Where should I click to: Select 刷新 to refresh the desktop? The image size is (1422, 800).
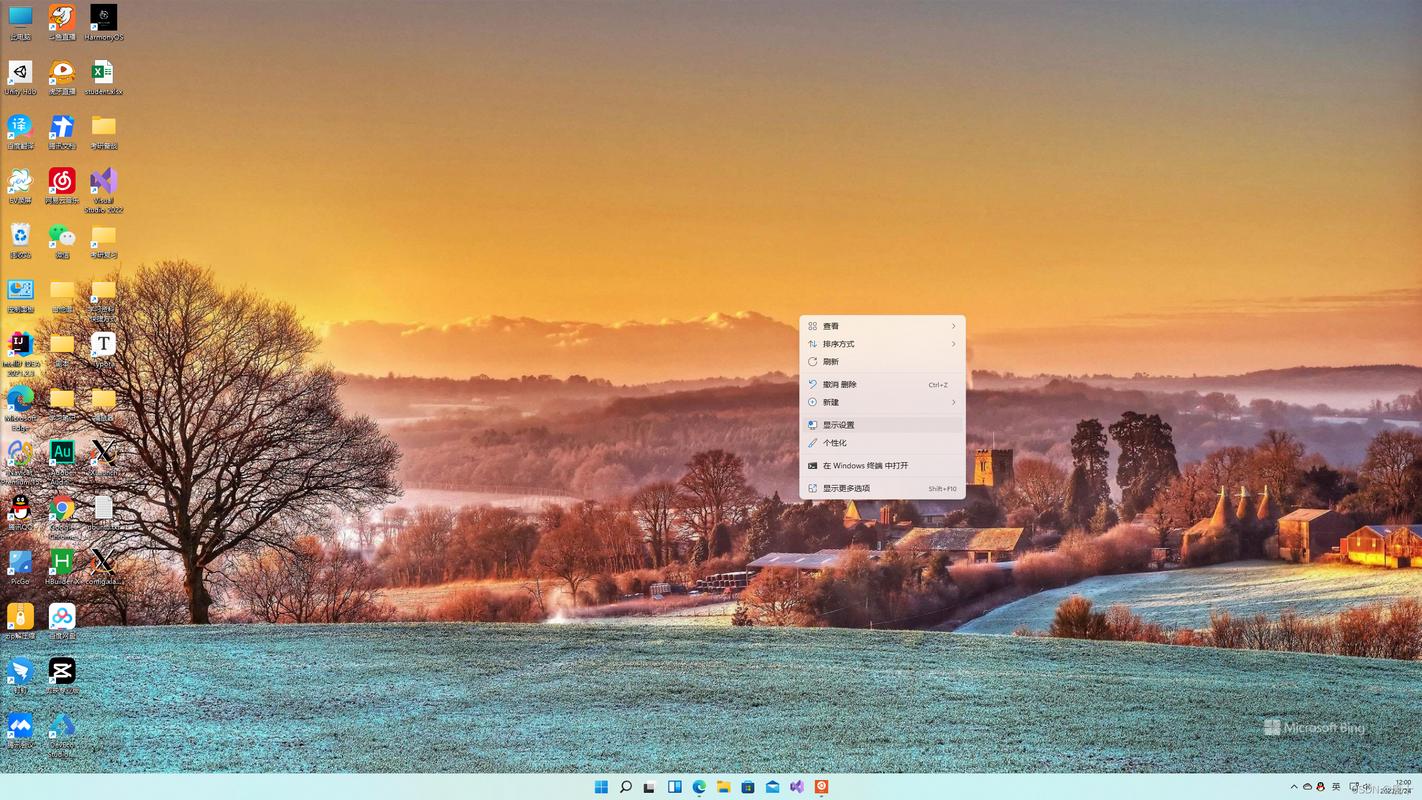coord(882,362)
